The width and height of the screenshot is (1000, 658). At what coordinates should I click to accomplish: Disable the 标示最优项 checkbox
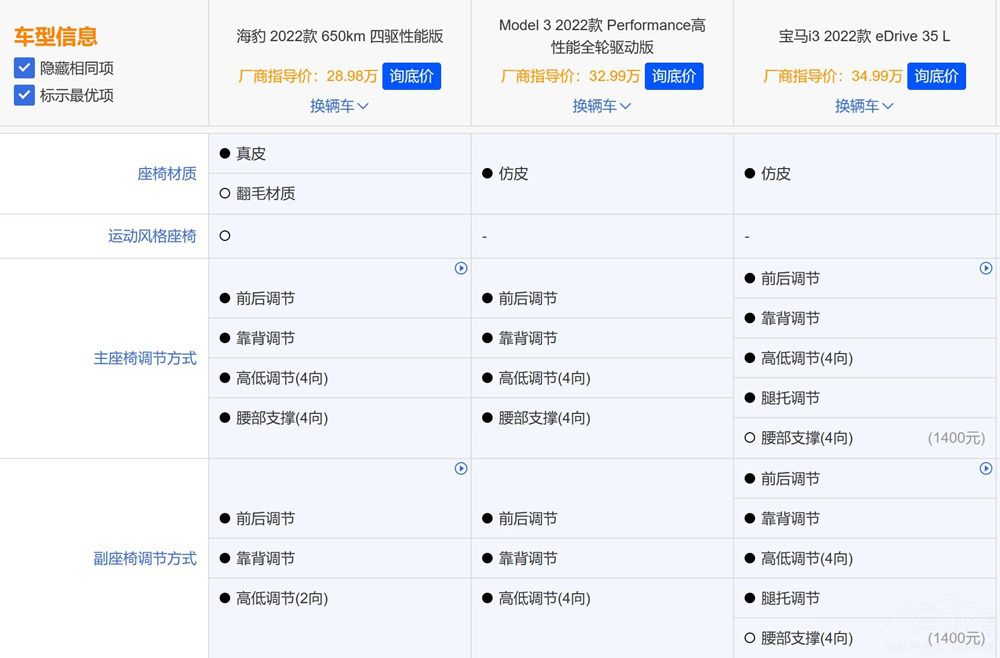coord(24,93)
